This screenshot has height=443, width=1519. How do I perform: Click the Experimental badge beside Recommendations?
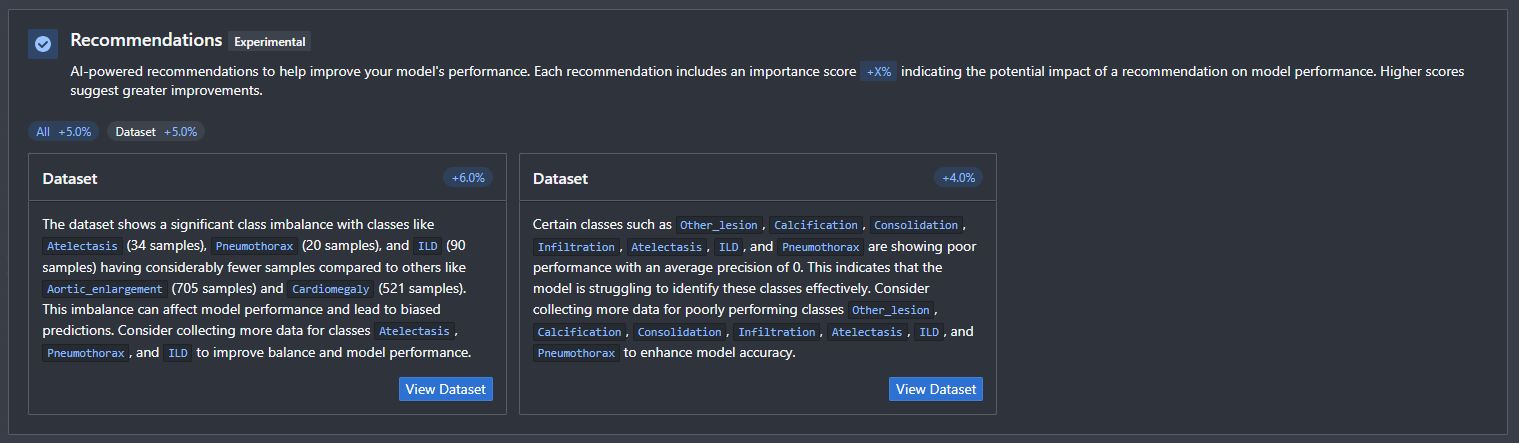270,42
